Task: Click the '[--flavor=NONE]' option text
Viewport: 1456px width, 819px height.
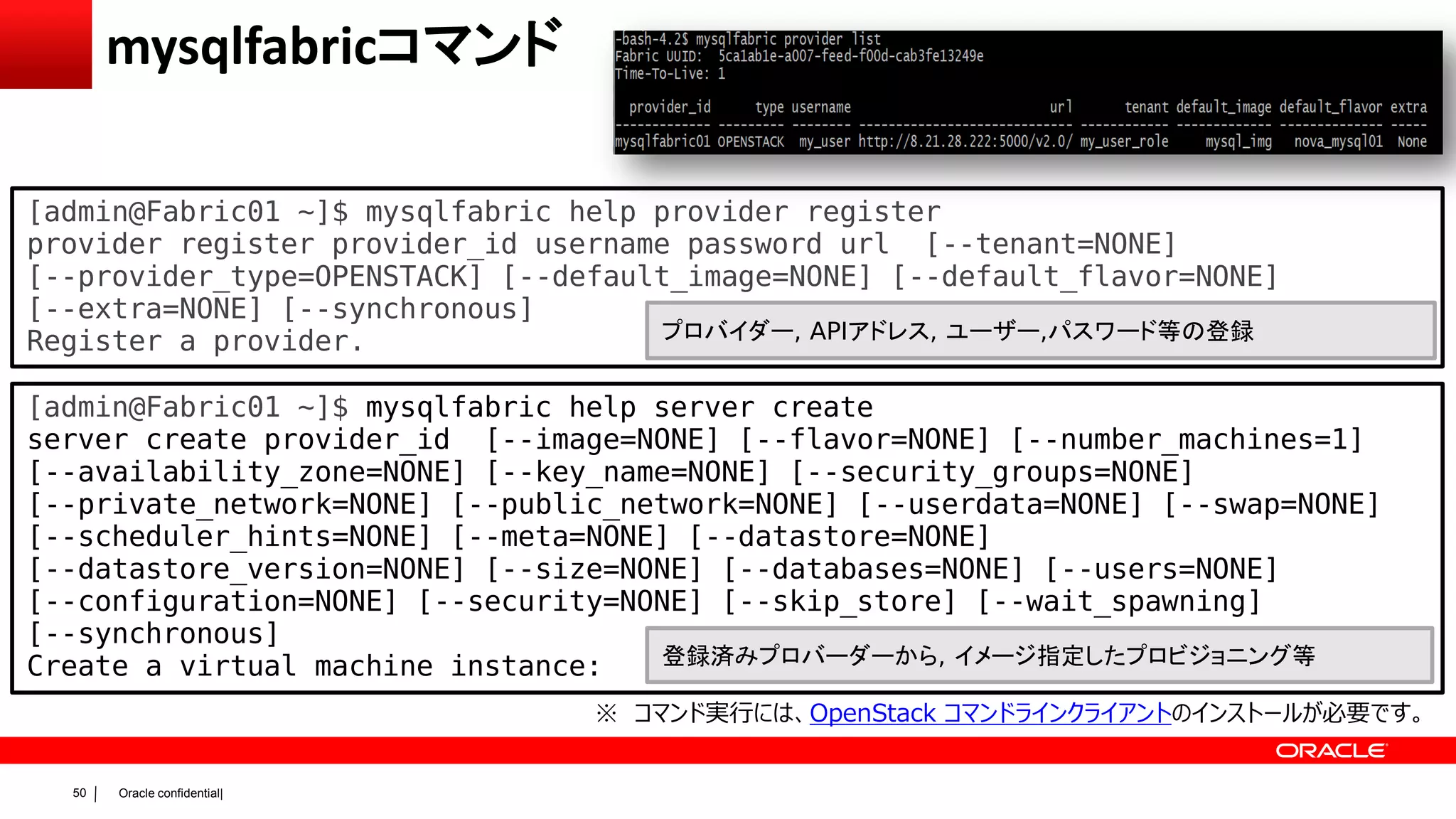Action: pyautogui.click(x=864, y=439)
